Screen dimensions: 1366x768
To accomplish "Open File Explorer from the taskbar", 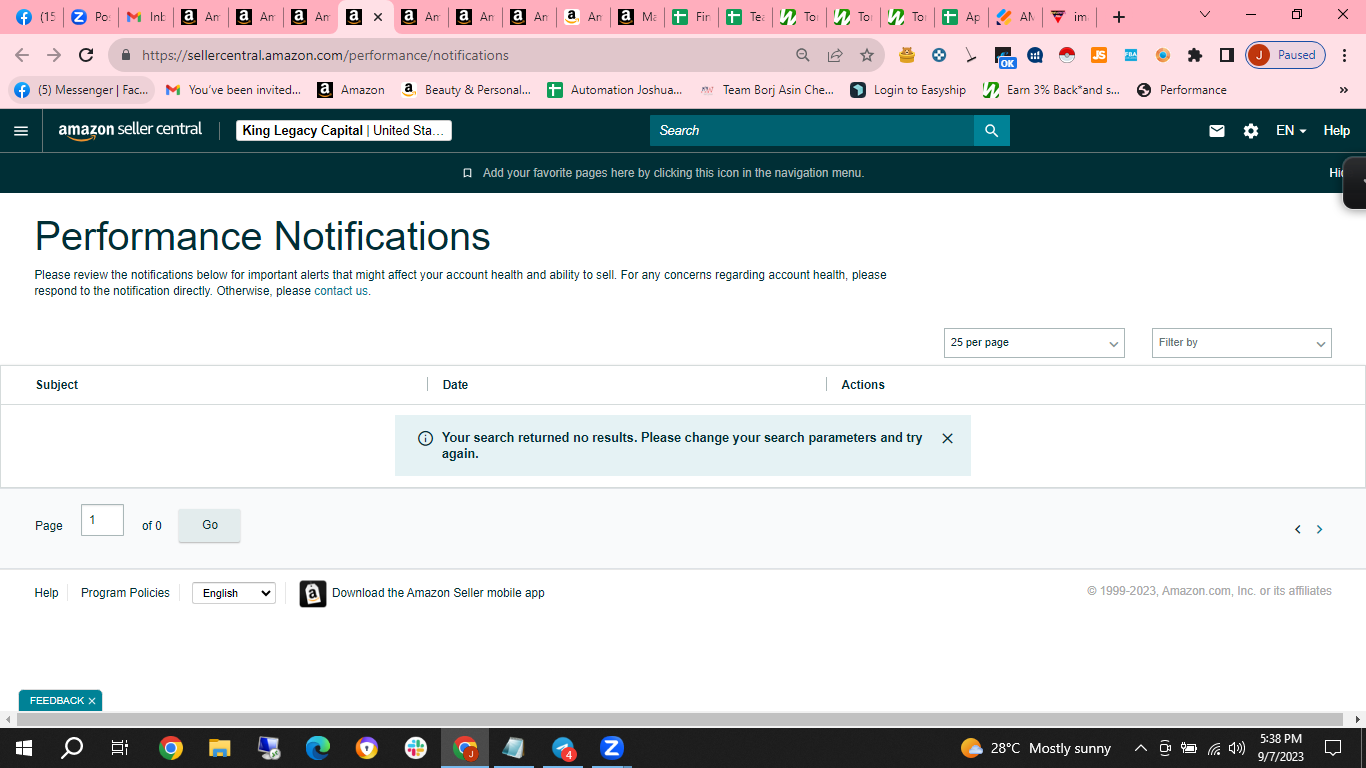I will click(x=220, y=748).
